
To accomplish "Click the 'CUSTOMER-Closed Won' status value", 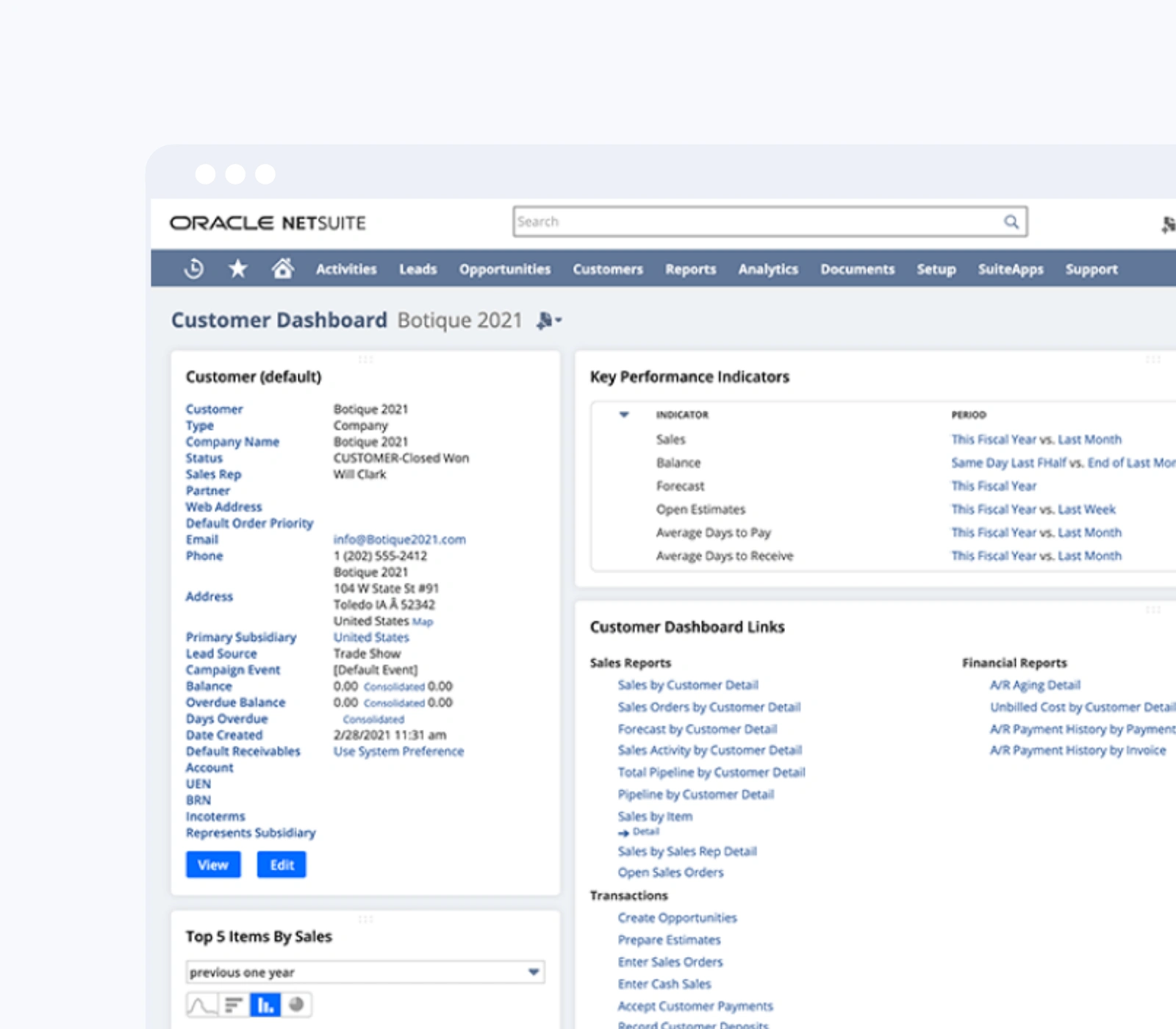I will (401, 458).
